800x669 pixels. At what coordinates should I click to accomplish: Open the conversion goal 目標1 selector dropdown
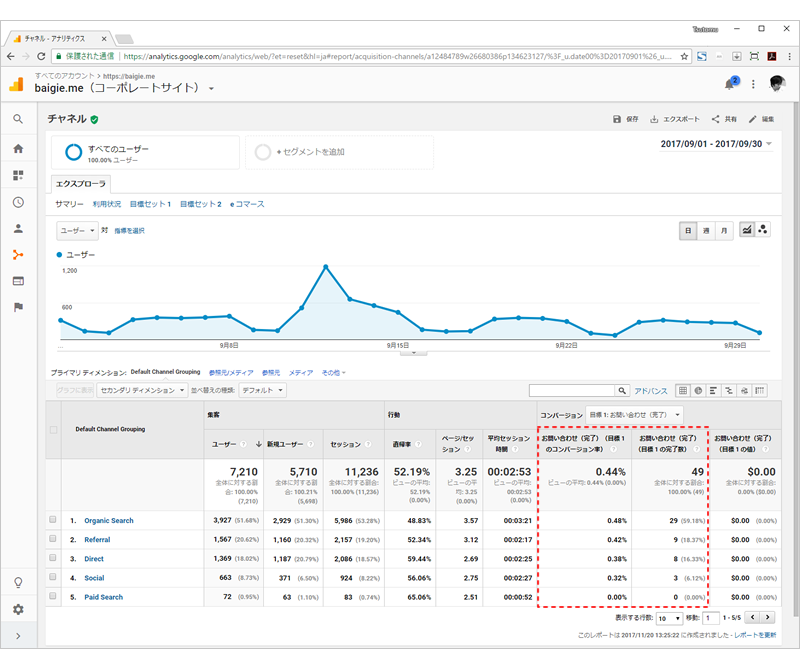pos(634,415)
